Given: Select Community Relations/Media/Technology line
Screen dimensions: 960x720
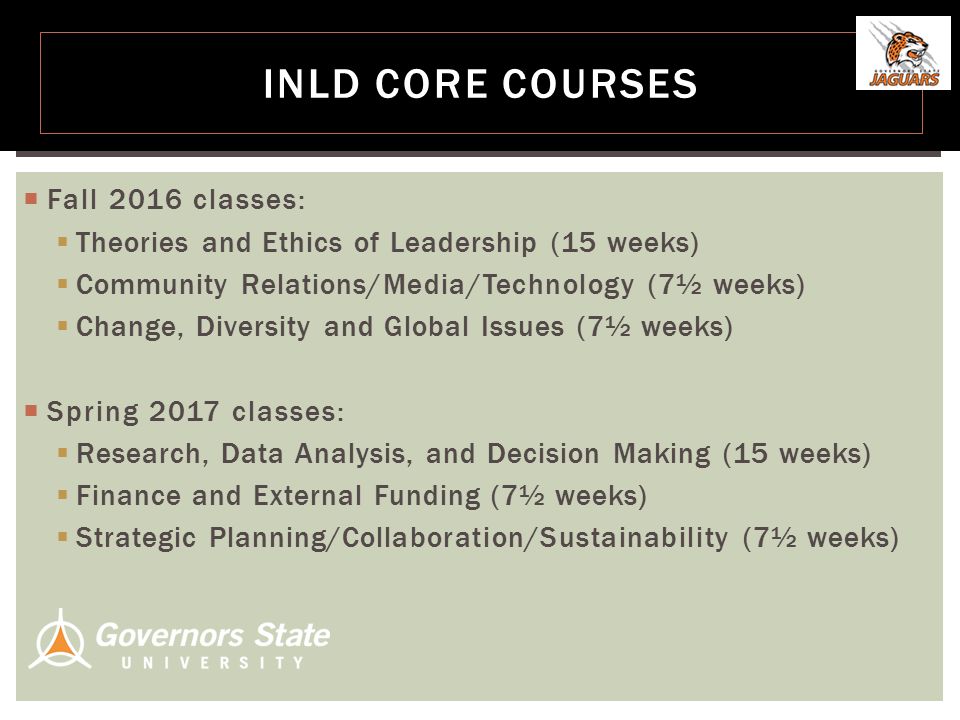Looking at the screenshot, I should coord(440,285).
